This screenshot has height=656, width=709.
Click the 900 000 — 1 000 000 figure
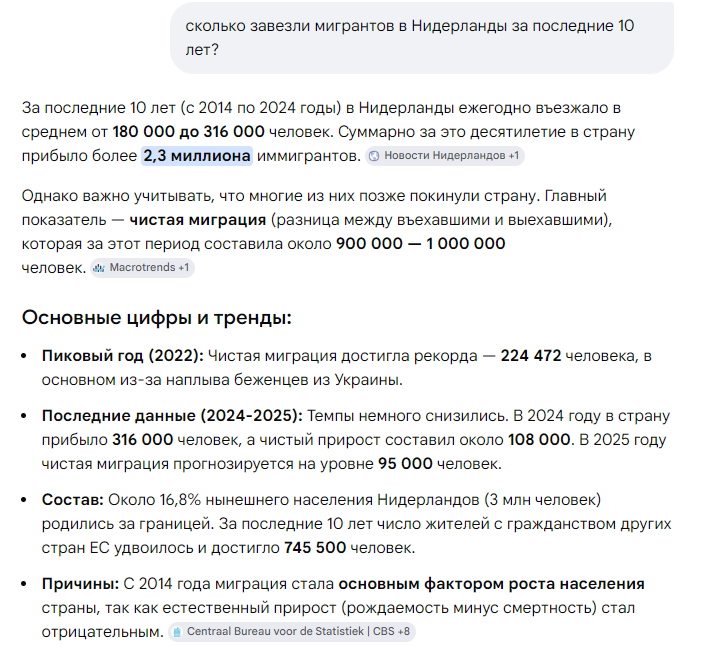421,244
